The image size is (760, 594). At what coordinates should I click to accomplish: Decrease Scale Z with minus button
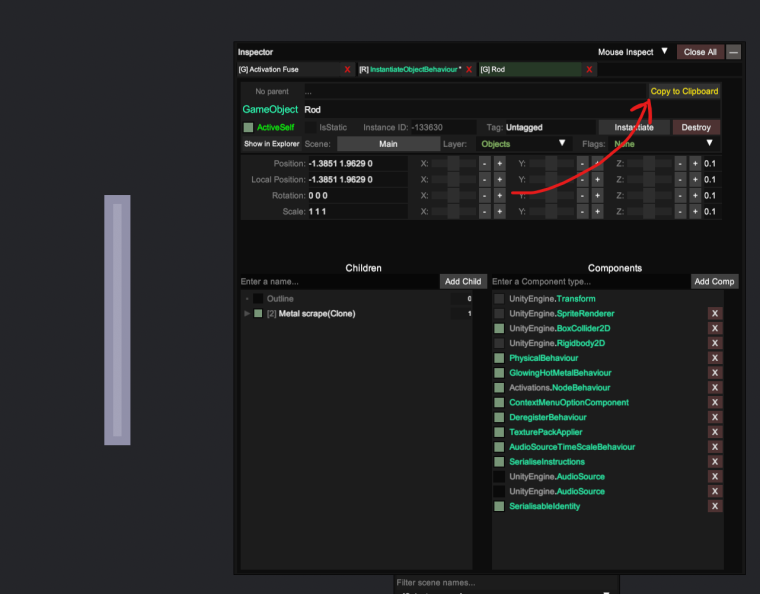[x=680, y=212]
